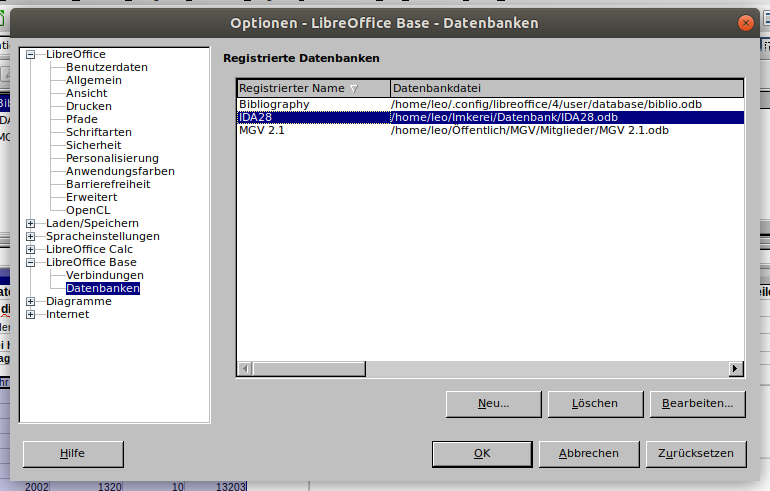The image size is (770, 491).
Task: Click the IDA28.odb file path
Action: coord(504,117)
